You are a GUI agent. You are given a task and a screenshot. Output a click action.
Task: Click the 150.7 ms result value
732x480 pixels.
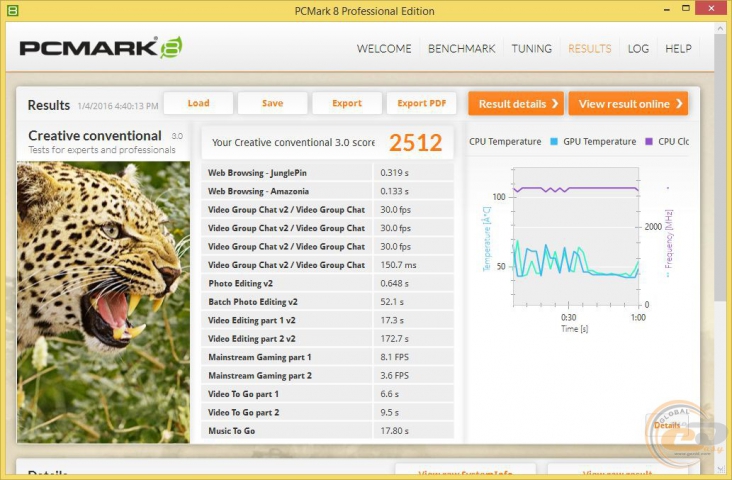(x=398, y=265)
